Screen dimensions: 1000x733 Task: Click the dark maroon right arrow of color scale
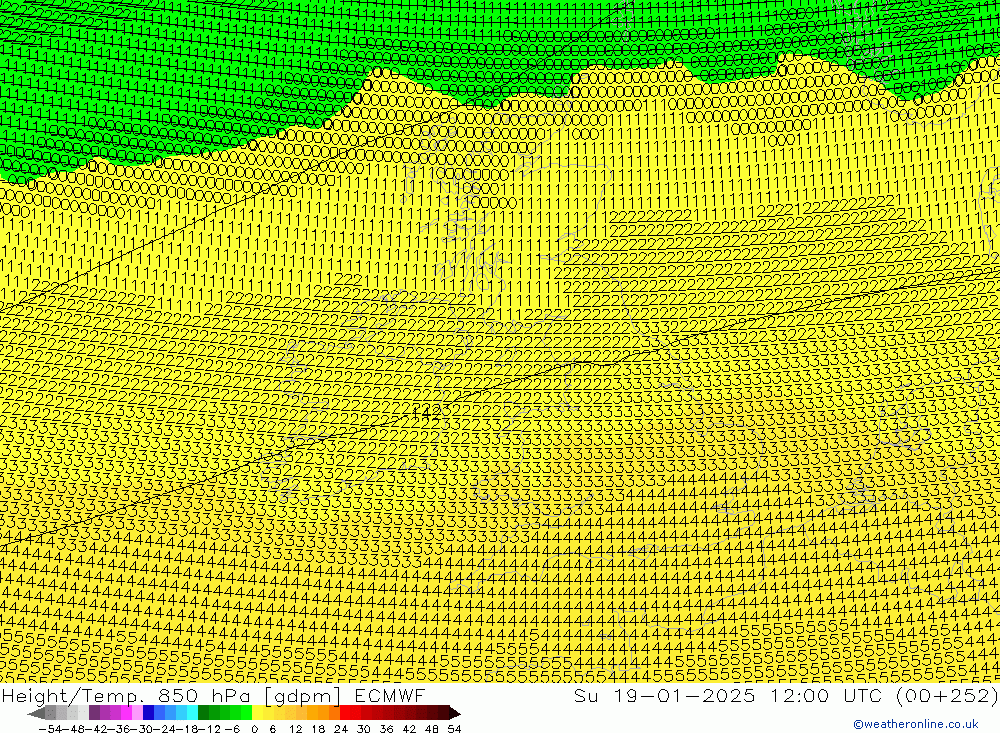pyautogui.click(x=455, y=713)
